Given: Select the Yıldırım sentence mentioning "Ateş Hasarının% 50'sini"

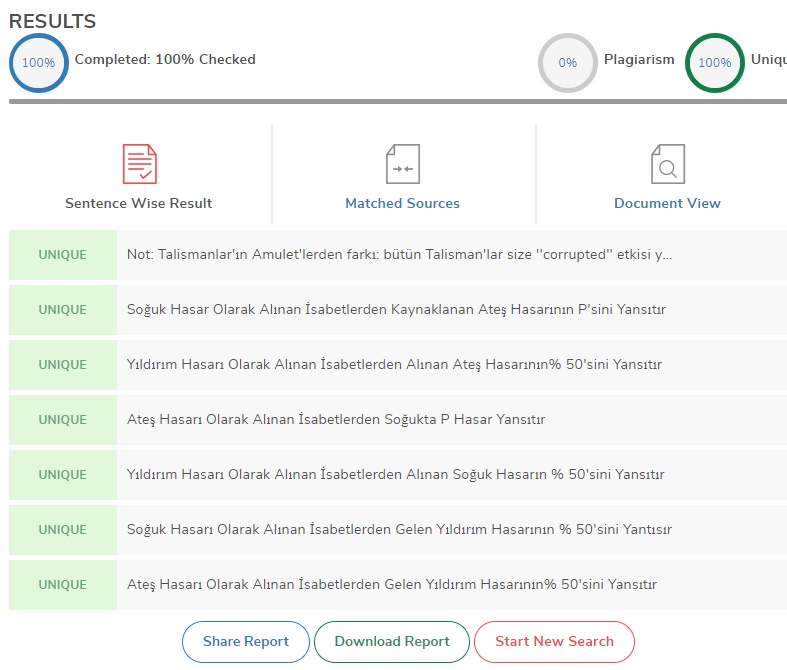Looking at the screenshot, I should click(x=394, y=365).
